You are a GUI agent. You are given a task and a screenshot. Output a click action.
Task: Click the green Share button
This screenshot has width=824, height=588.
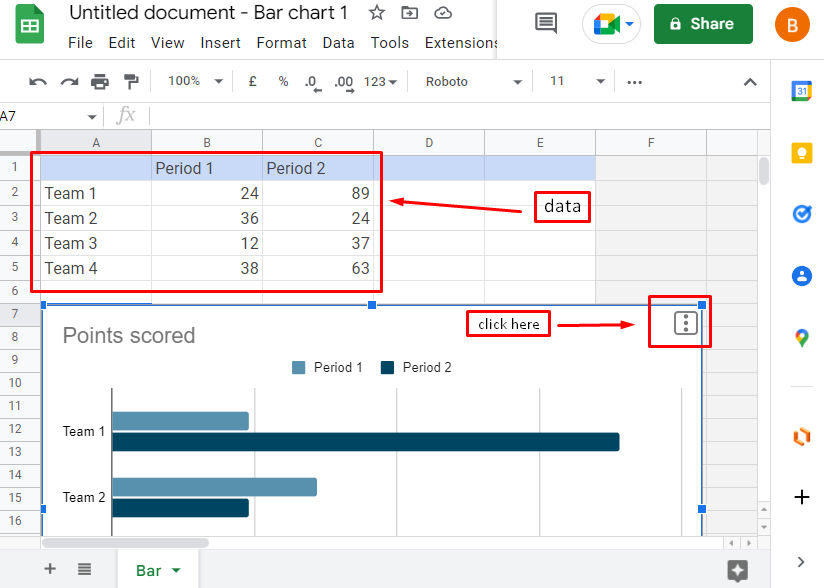[703, 24]
